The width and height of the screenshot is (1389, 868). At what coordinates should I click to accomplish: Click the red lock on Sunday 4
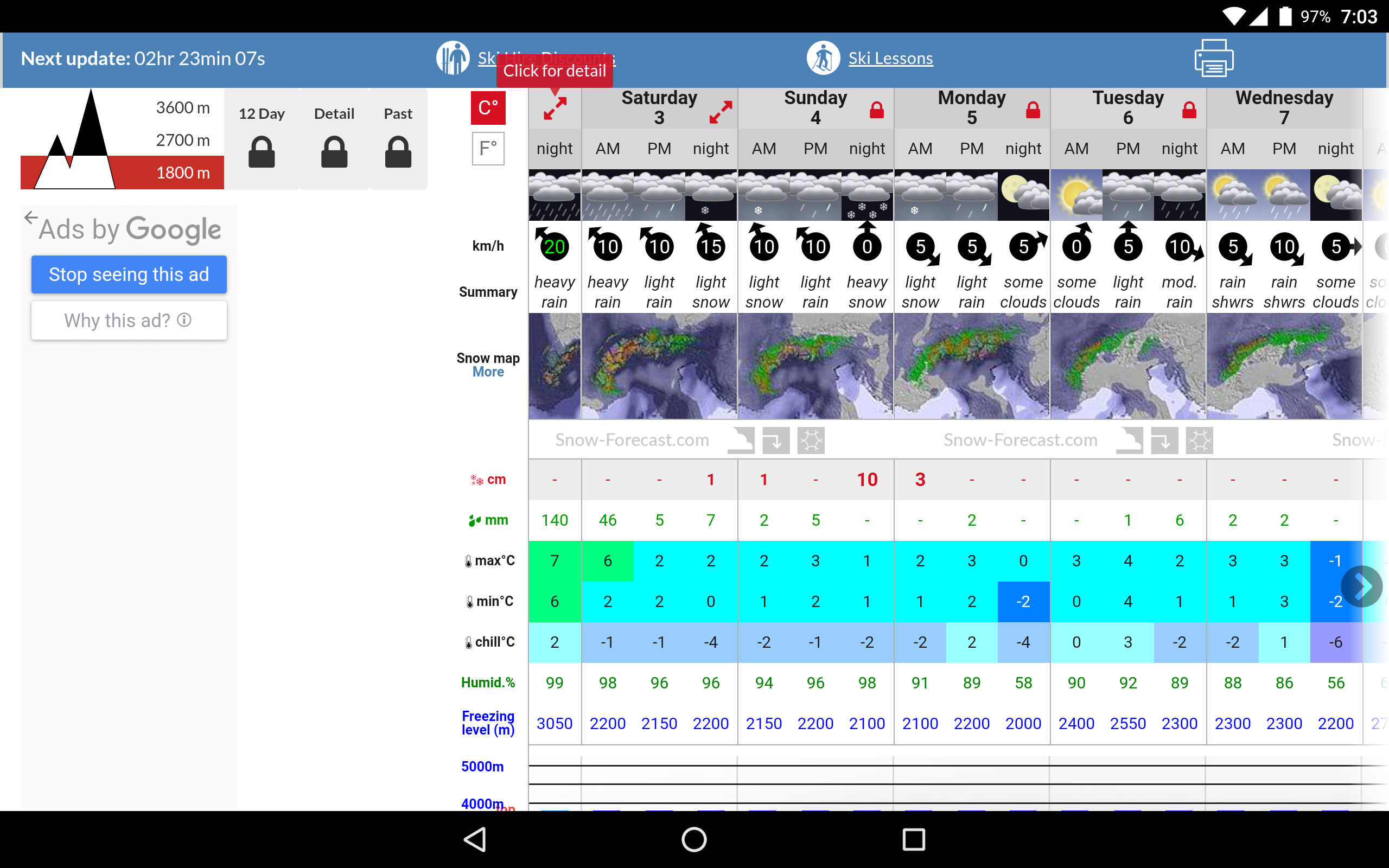tap(876, 110)
